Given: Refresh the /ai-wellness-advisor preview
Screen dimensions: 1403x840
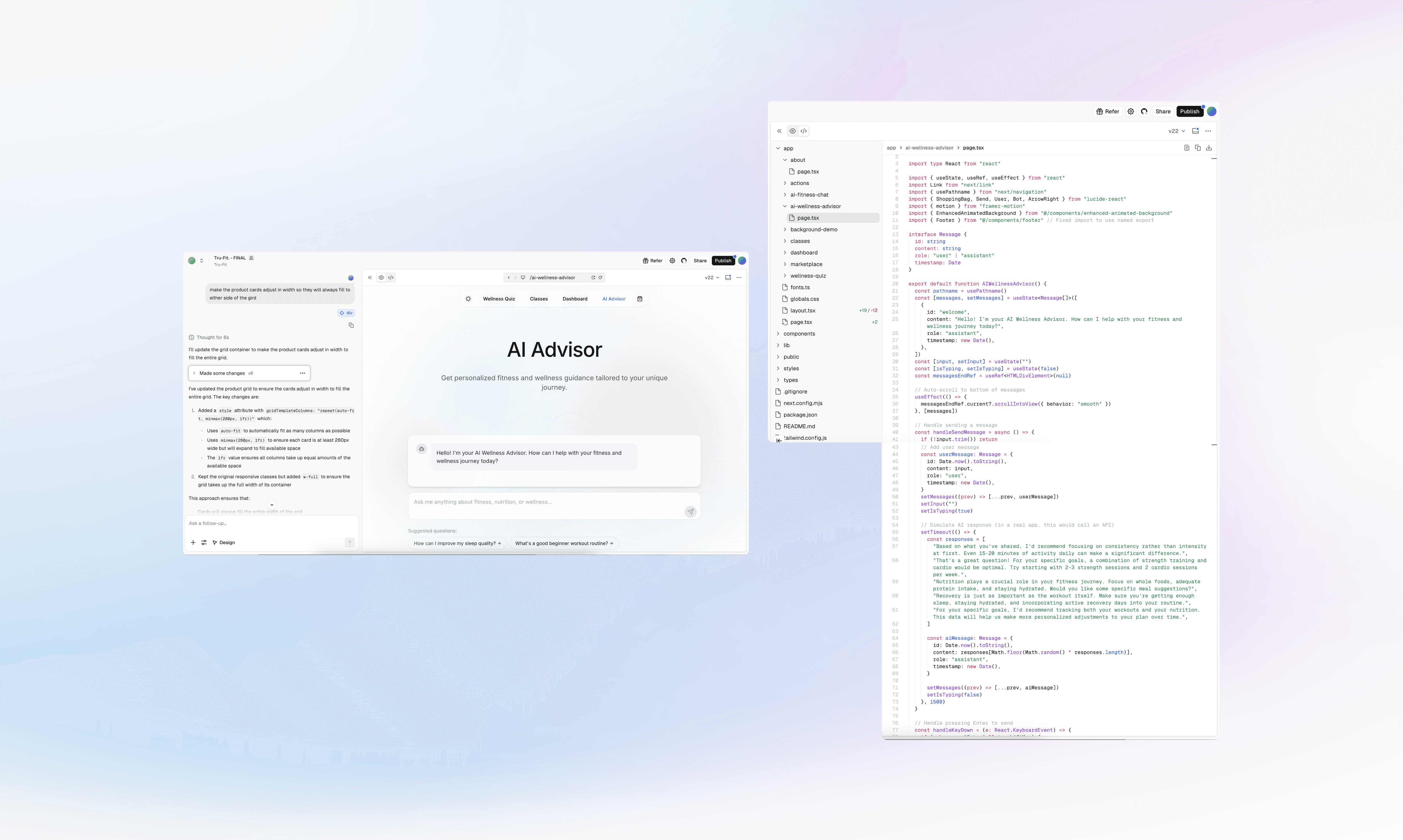Looking at the screenshot, I should pos(600,277).
